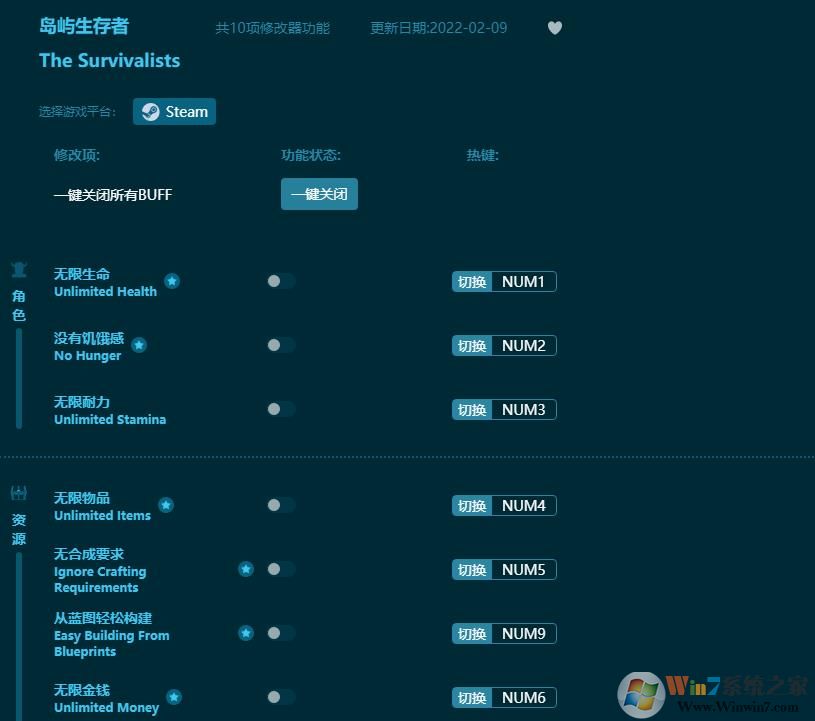The image size is (815, 721).
Task: Select the 角色 category tab
Action: pyautogui.click(x=19, y=306)
